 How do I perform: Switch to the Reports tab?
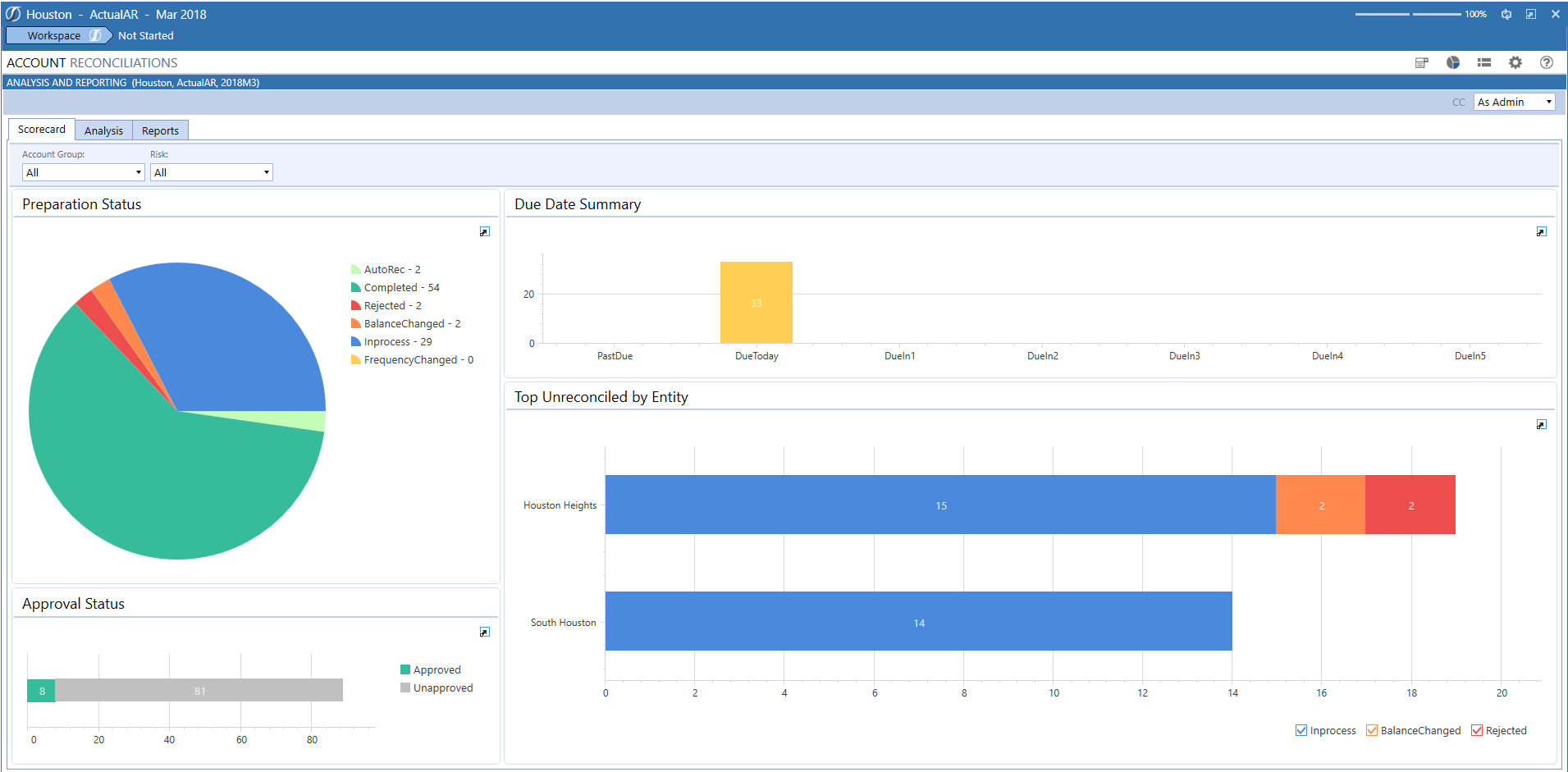click(x=160, y=130)
